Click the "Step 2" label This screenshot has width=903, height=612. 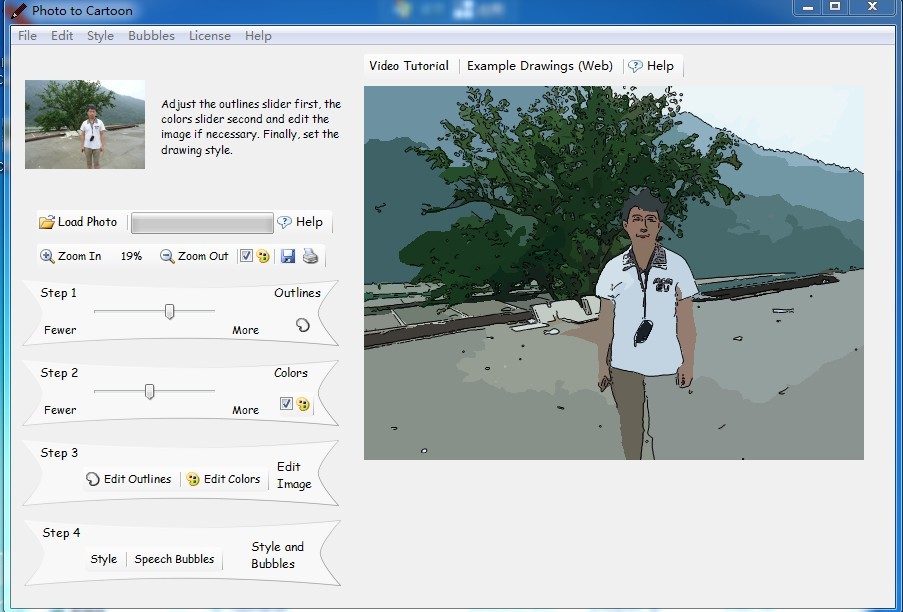[59, 373]
